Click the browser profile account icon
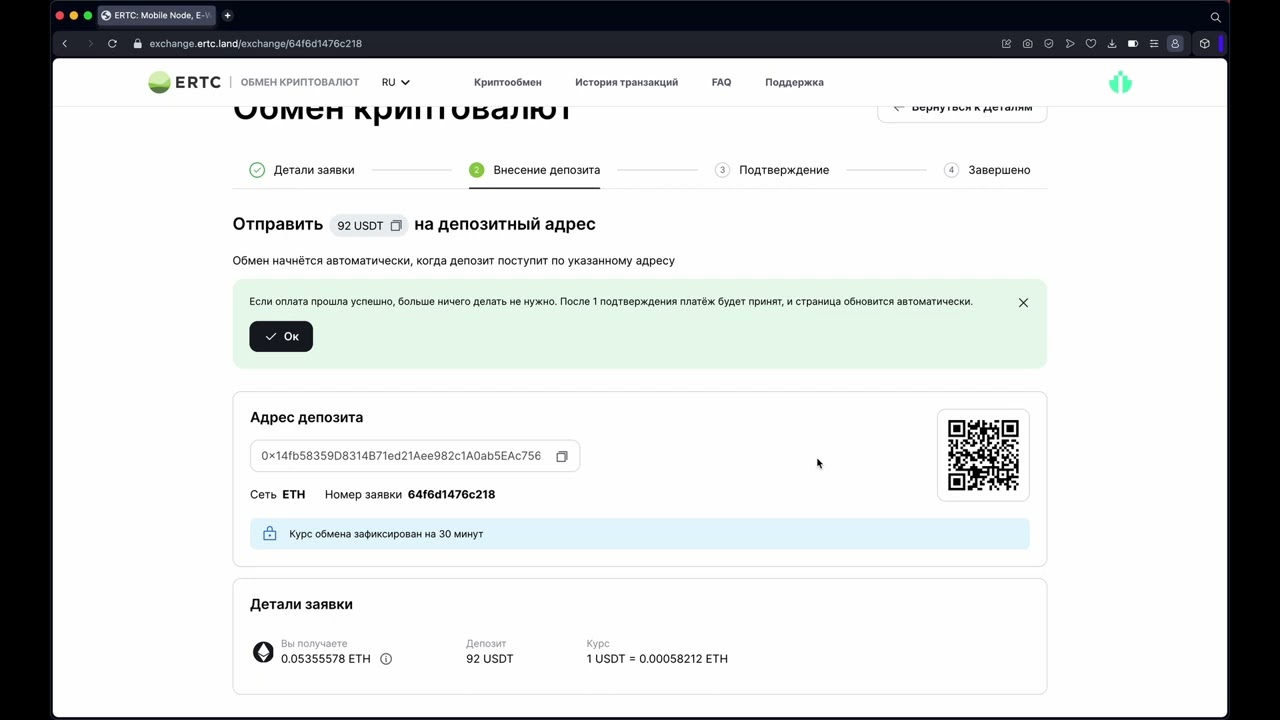The width and height of the screenshot is (1280, 720). [x=1175, y=44]
